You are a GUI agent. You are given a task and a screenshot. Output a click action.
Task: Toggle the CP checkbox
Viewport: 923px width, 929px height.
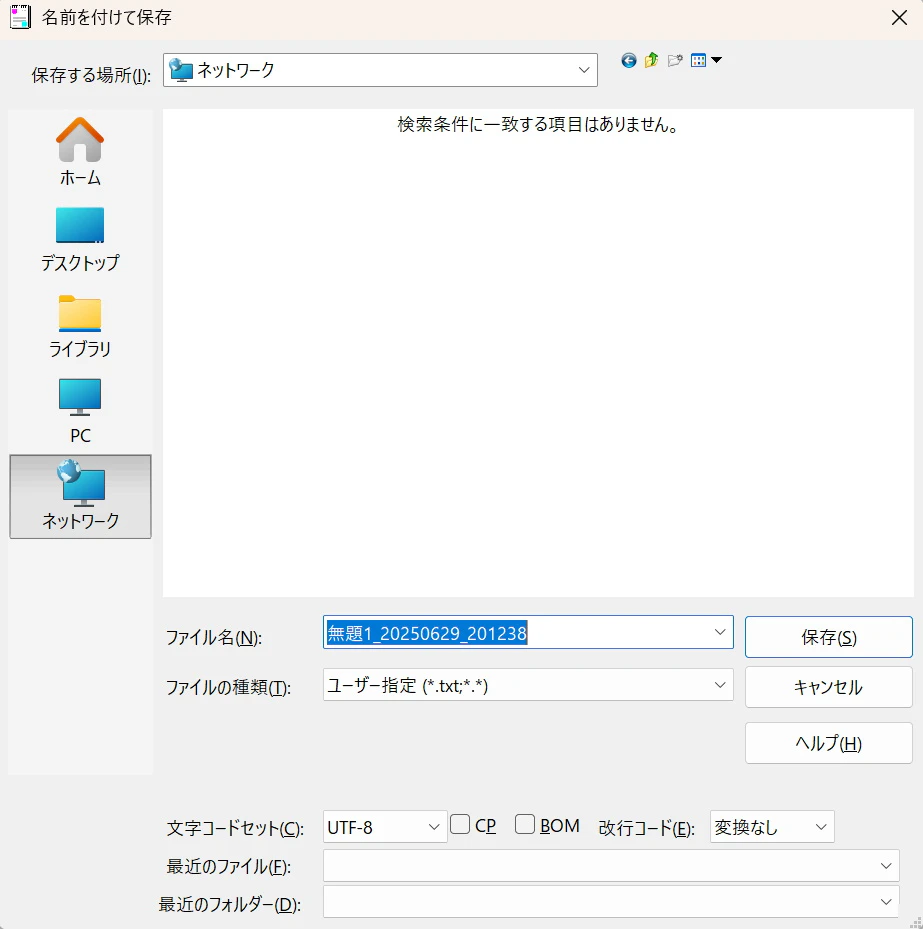[x=460, y=824]
